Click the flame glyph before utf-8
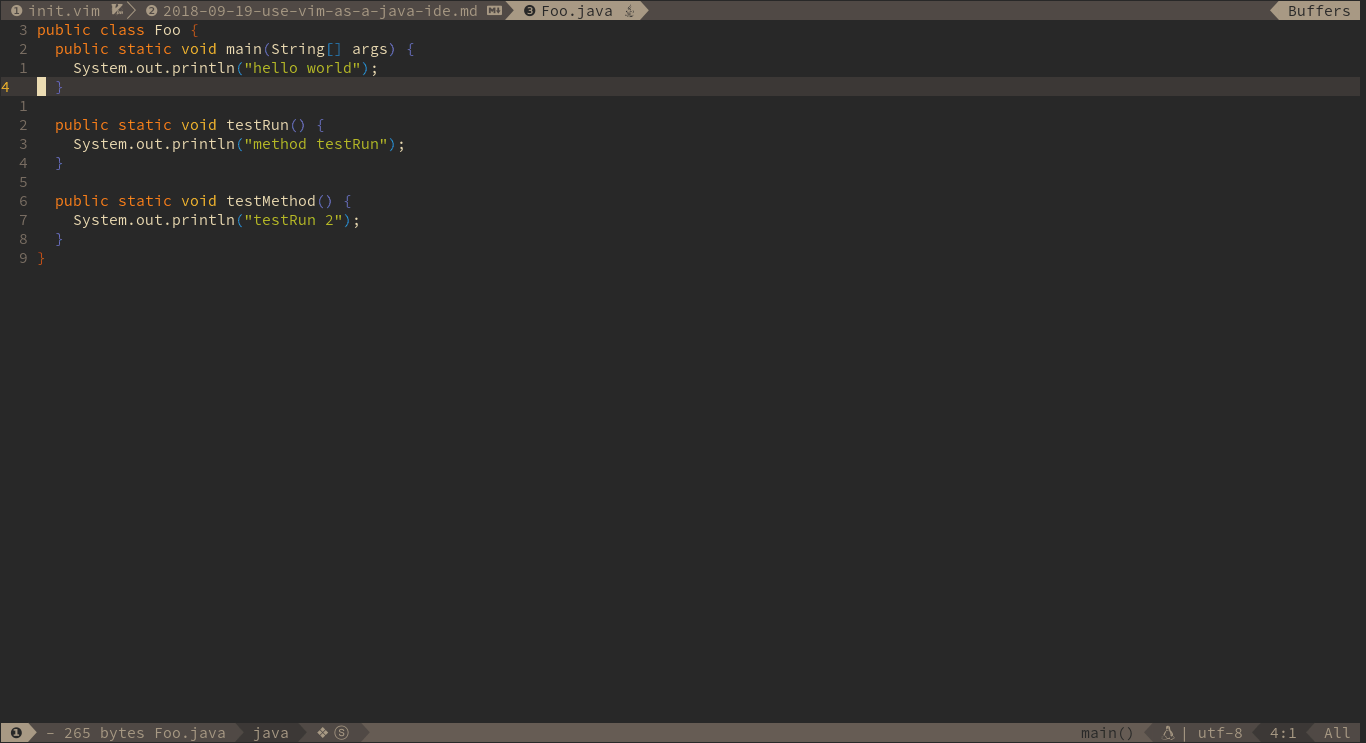Image resolution: width=1366 pixels, height=743 pixels. [x=1167, y=732]
